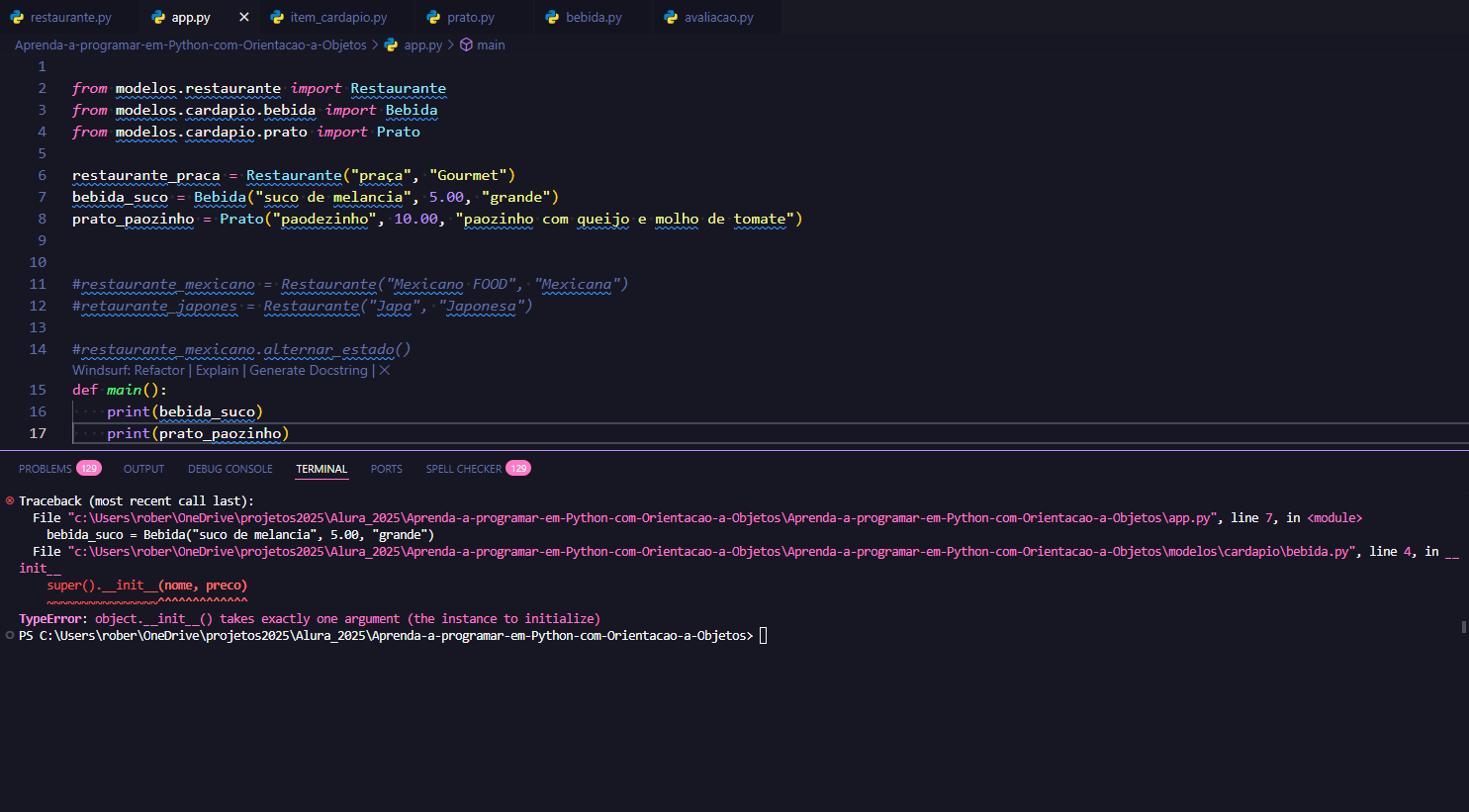
Task: Click line number 7 in gutter
Action: click(42, 197)
